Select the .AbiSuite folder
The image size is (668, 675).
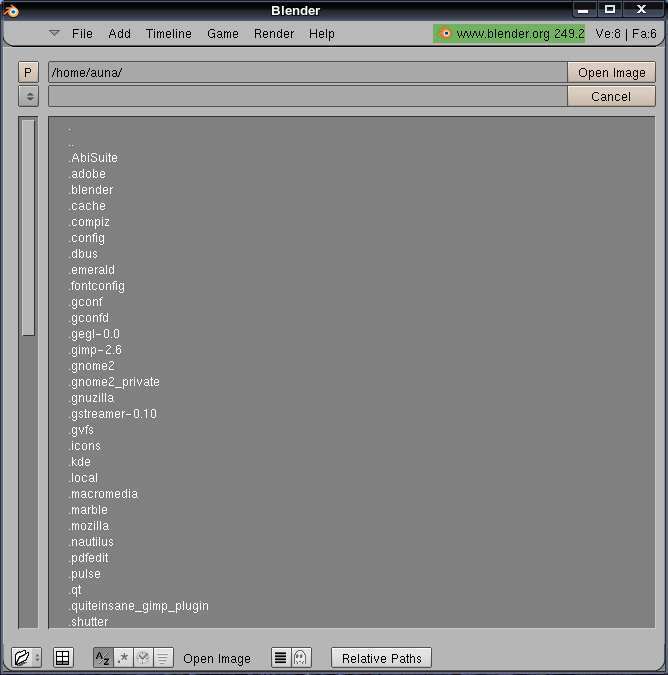tap(93, 158)
